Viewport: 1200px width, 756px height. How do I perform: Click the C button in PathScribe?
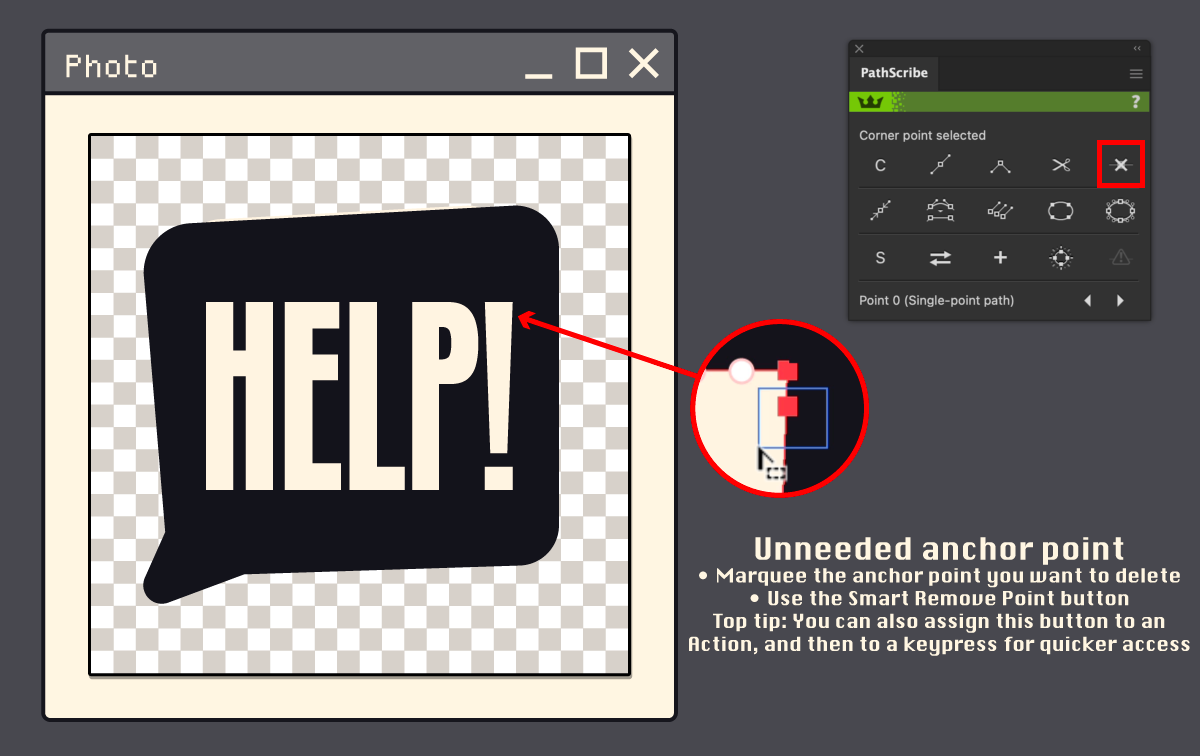pos(880,166)
